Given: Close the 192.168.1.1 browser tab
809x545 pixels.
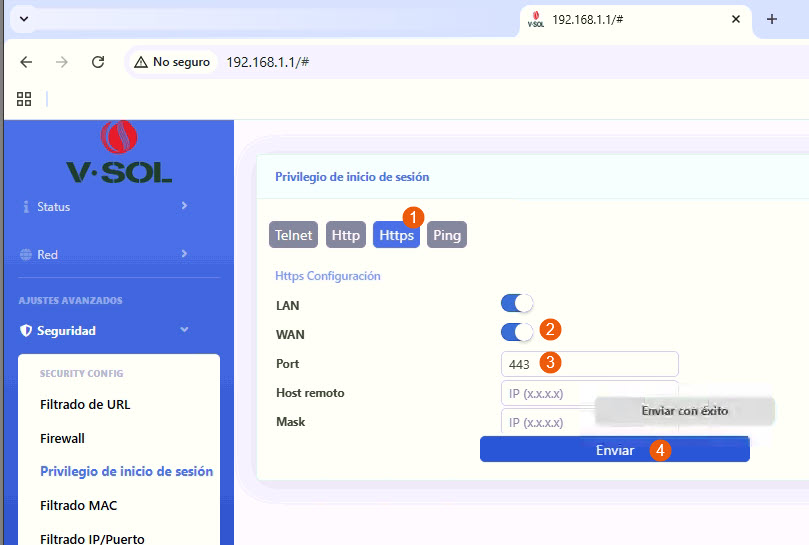Looking at the screenshot, I should [x=736, y=20].
